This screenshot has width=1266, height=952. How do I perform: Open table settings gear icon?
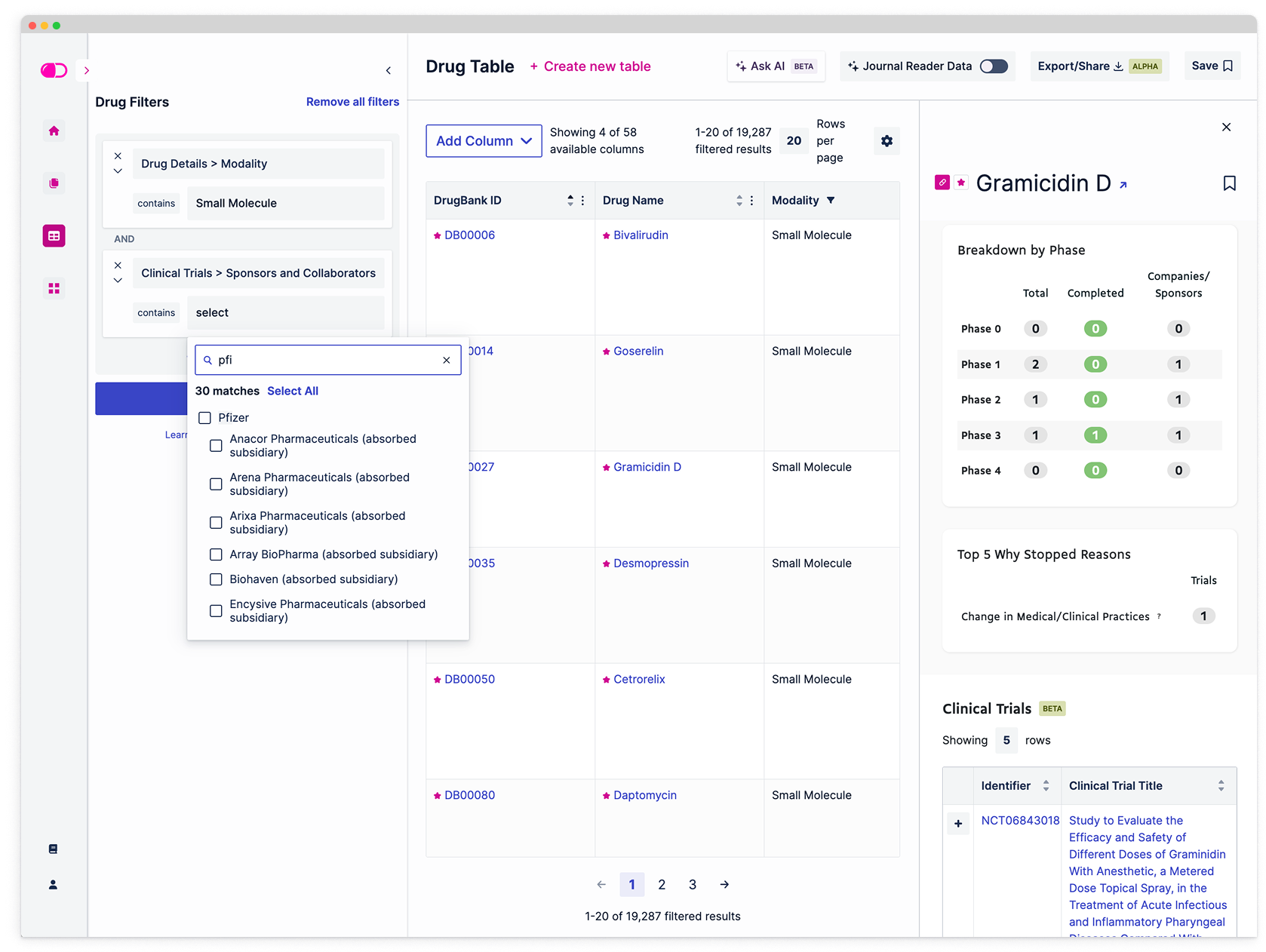tap(887, 141)
